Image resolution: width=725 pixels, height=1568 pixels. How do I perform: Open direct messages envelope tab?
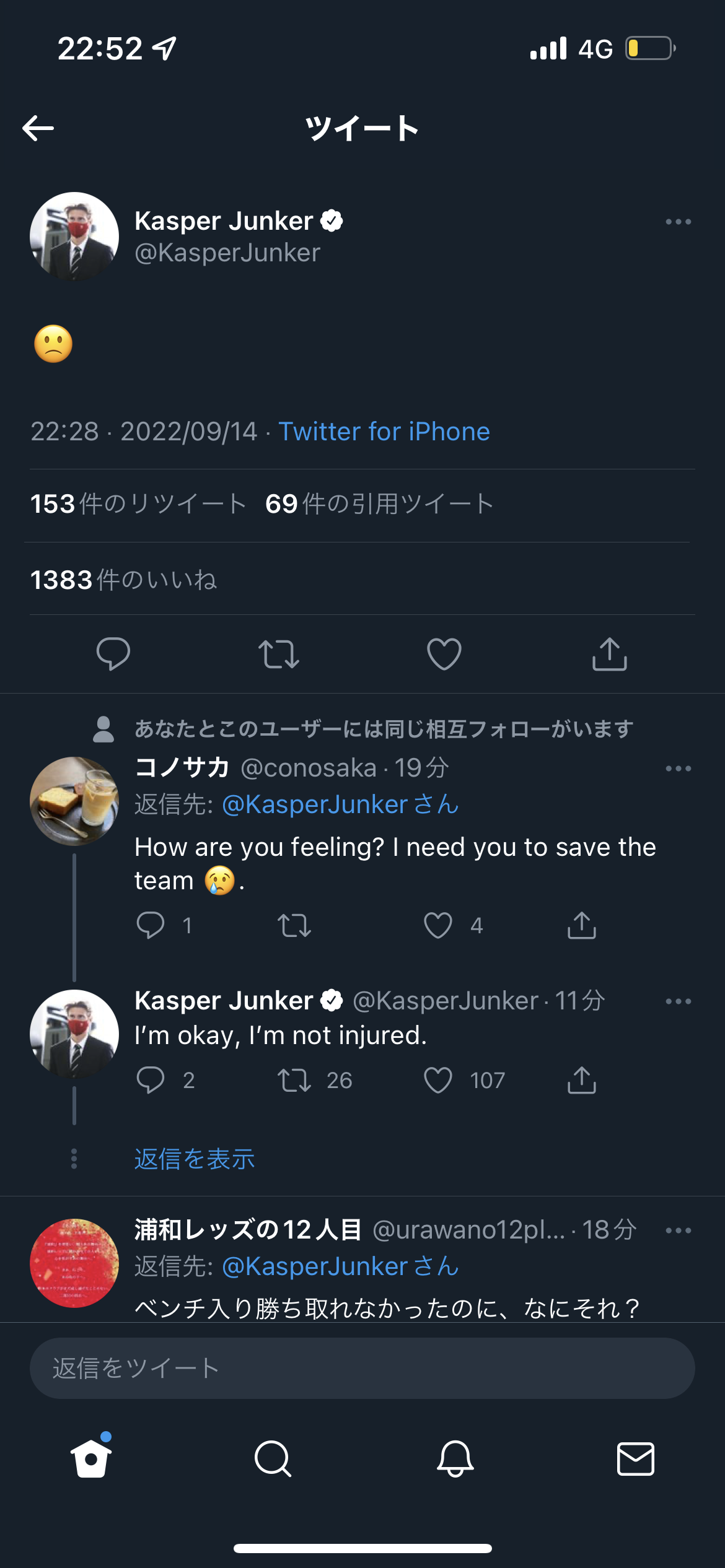(x=636, y=1458)
